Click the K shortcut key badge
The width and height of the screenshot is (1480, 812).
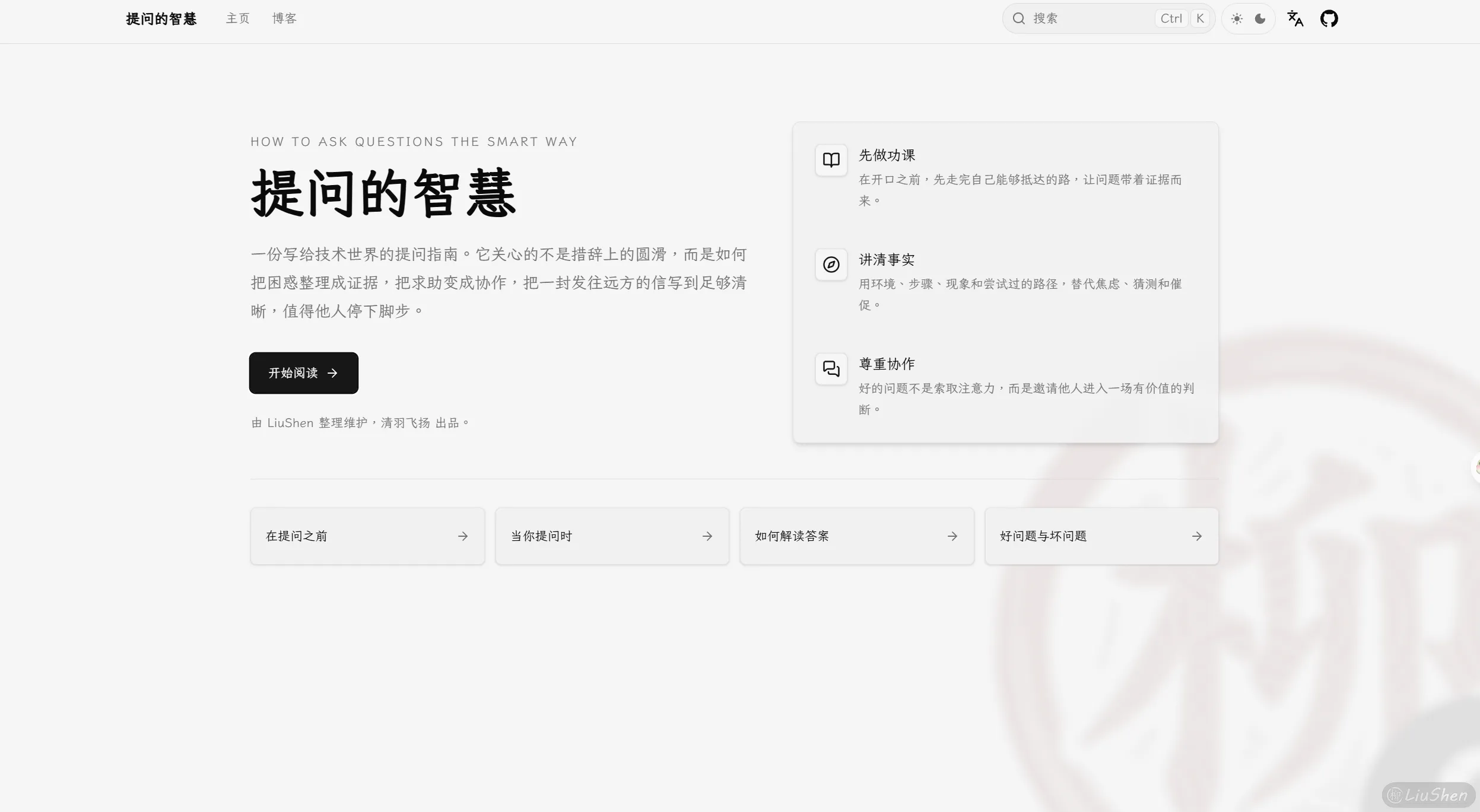pos(1200,18)
